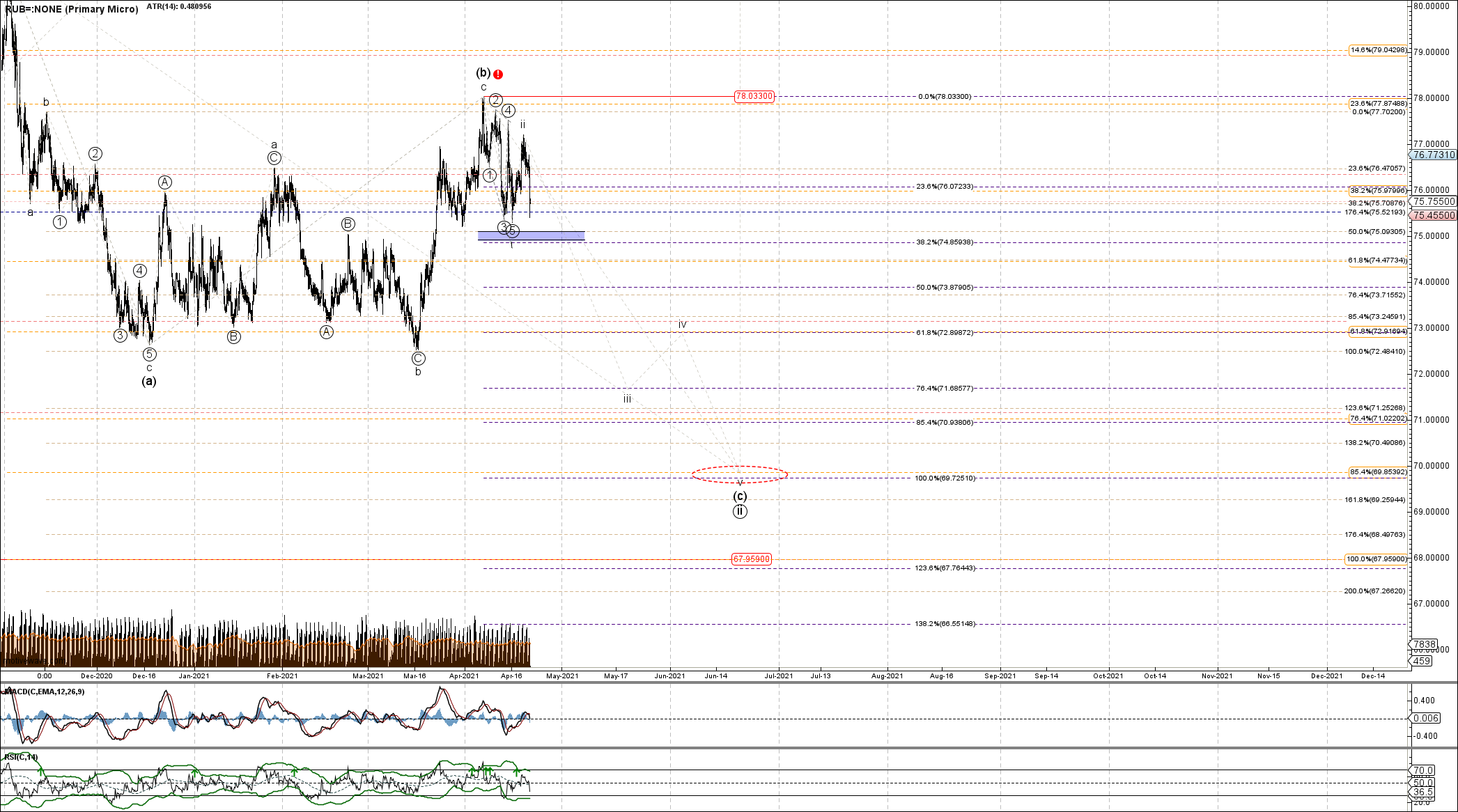Click the 61.8%(72.89872) Fibonacci label
Screen dimensions: 1458x812
coord(945,333)
